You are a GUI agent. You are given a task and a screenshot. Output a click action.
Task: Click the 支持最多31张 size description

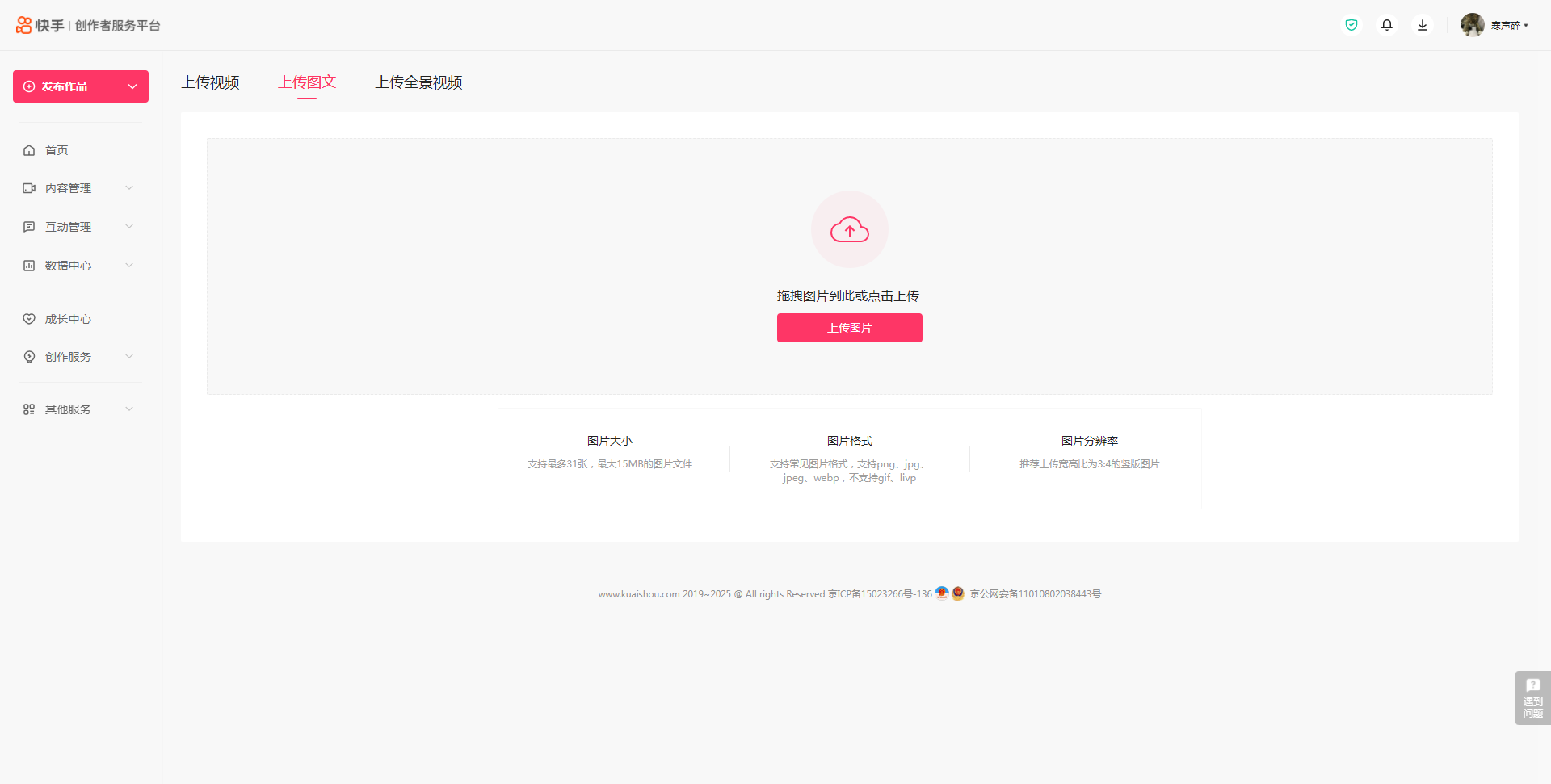coord(610,464)
